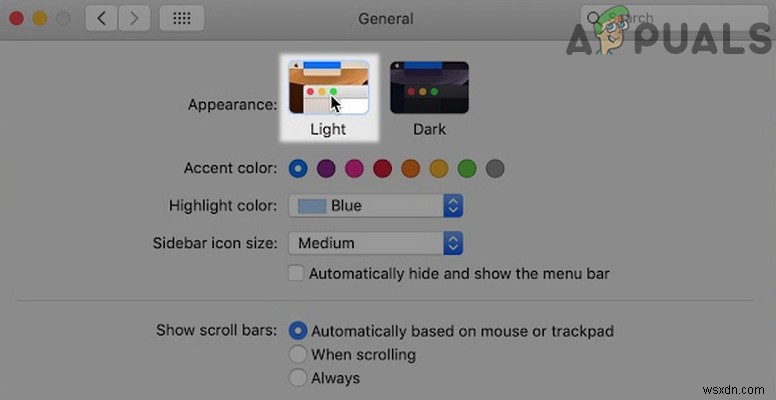776x400 pixels.
Task: Choose the blue accent color
Action: click(x=298, y=169)
